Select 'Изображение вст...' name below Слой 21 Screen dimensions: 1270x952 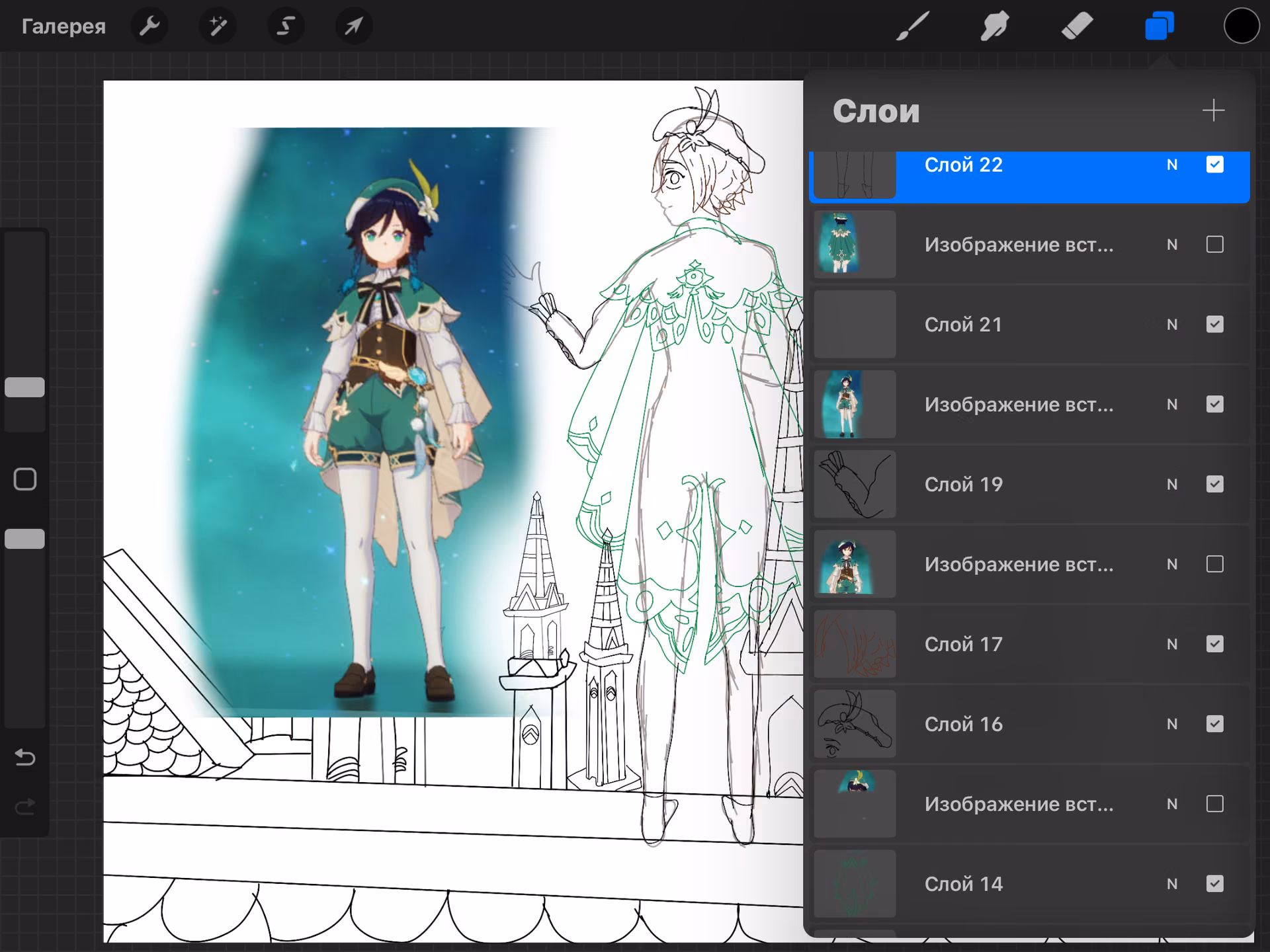click(x=1019, y=405)
